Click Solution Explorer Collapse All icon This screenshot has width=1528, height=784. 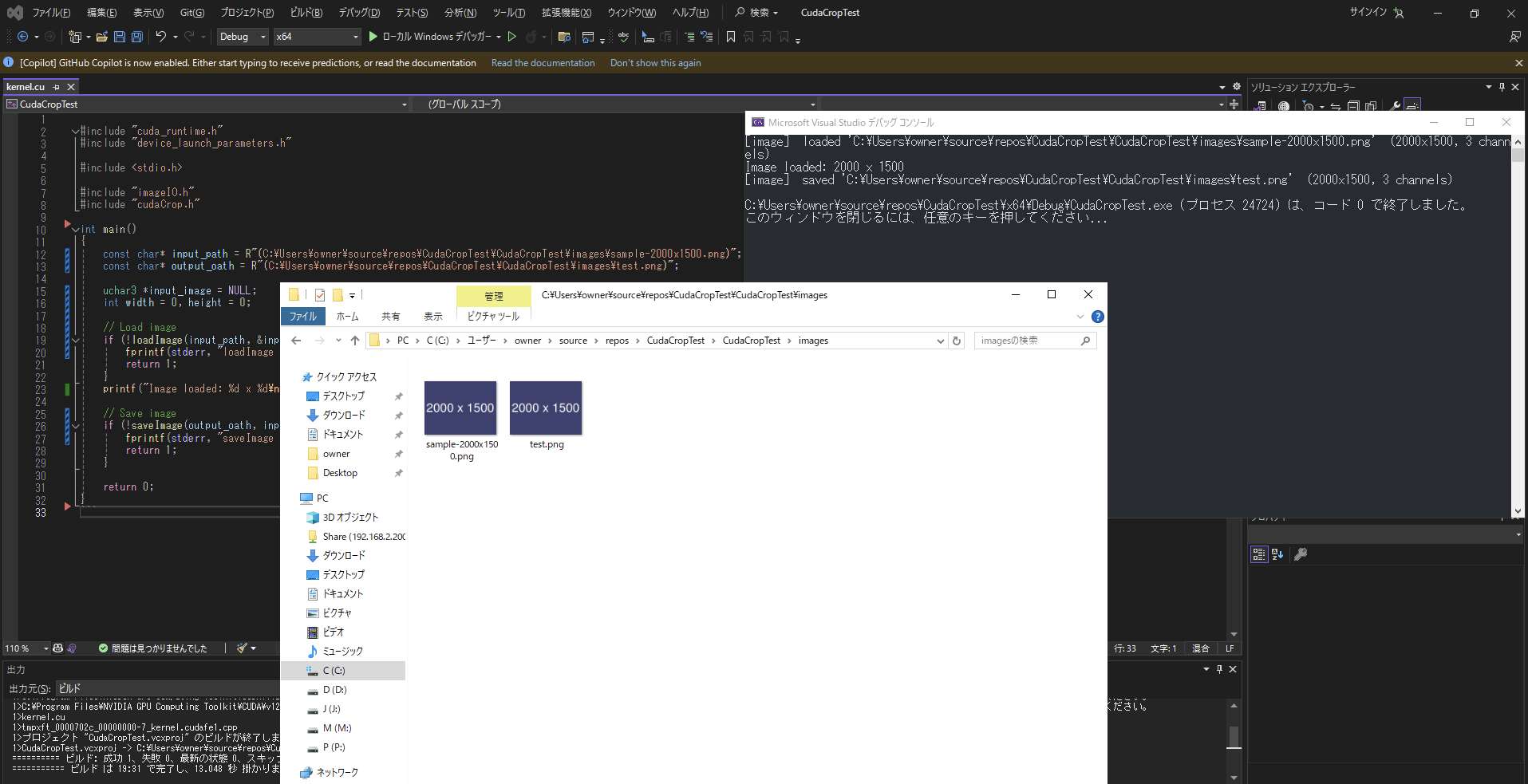1352,106
